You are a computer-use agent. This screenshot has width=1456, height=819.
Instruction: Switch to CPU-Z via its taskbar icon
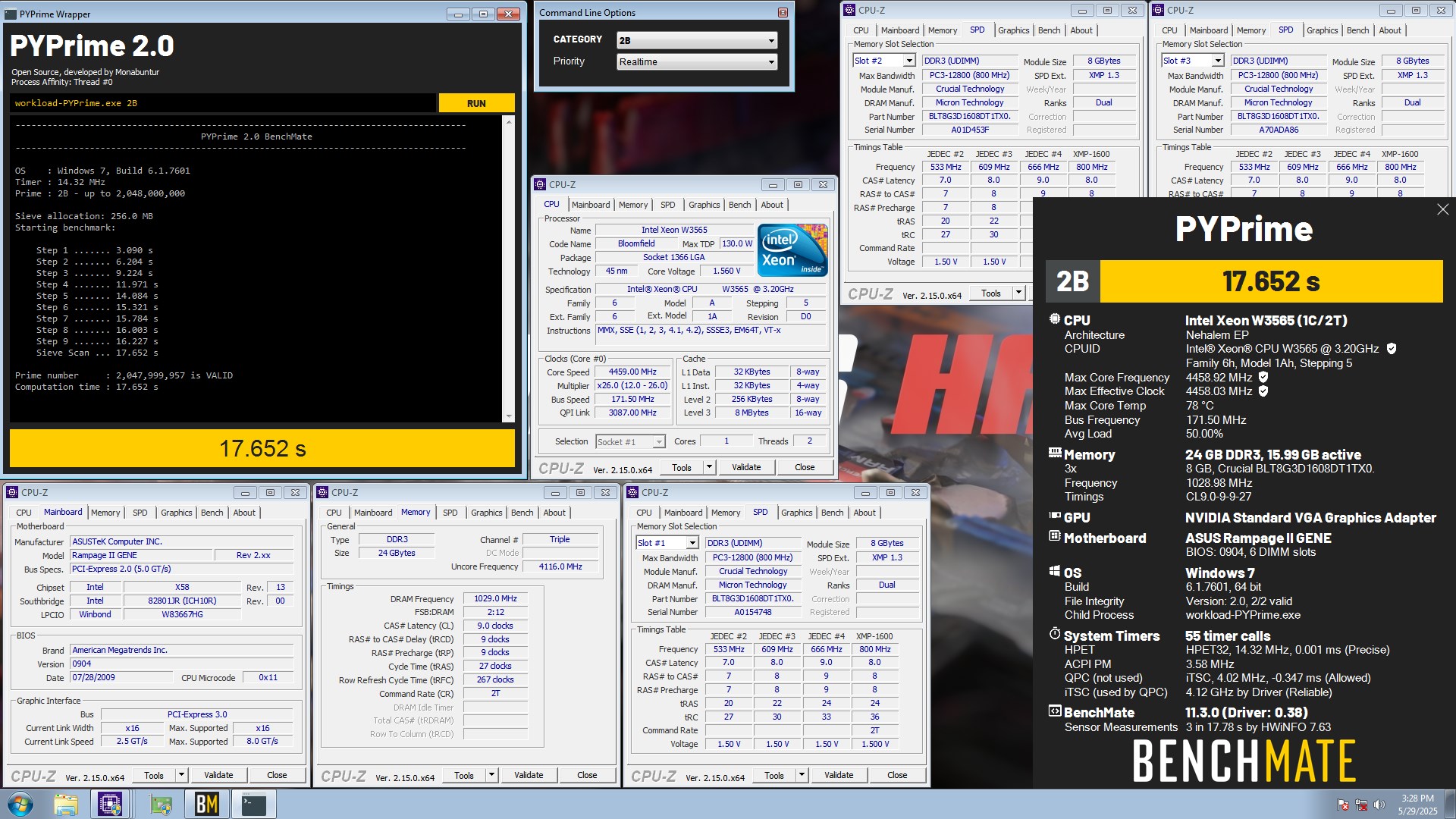(x=110, y=804)
